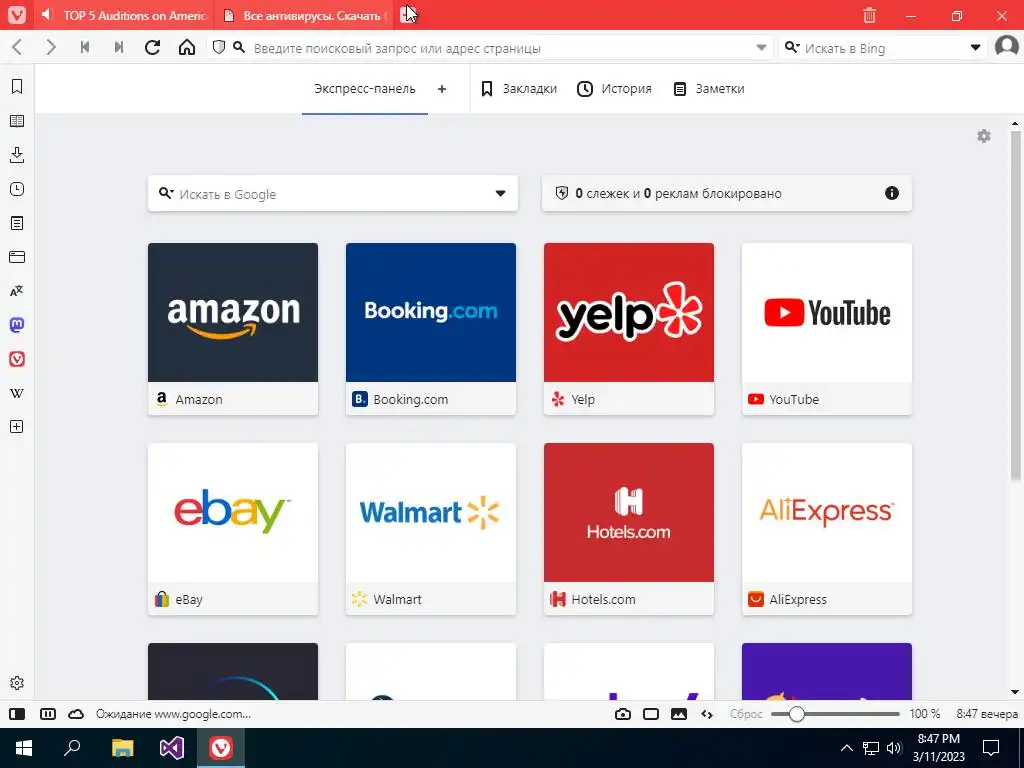Reload the current page
The height and width of the screenshot is (768, 1024).
pos(153,48)
